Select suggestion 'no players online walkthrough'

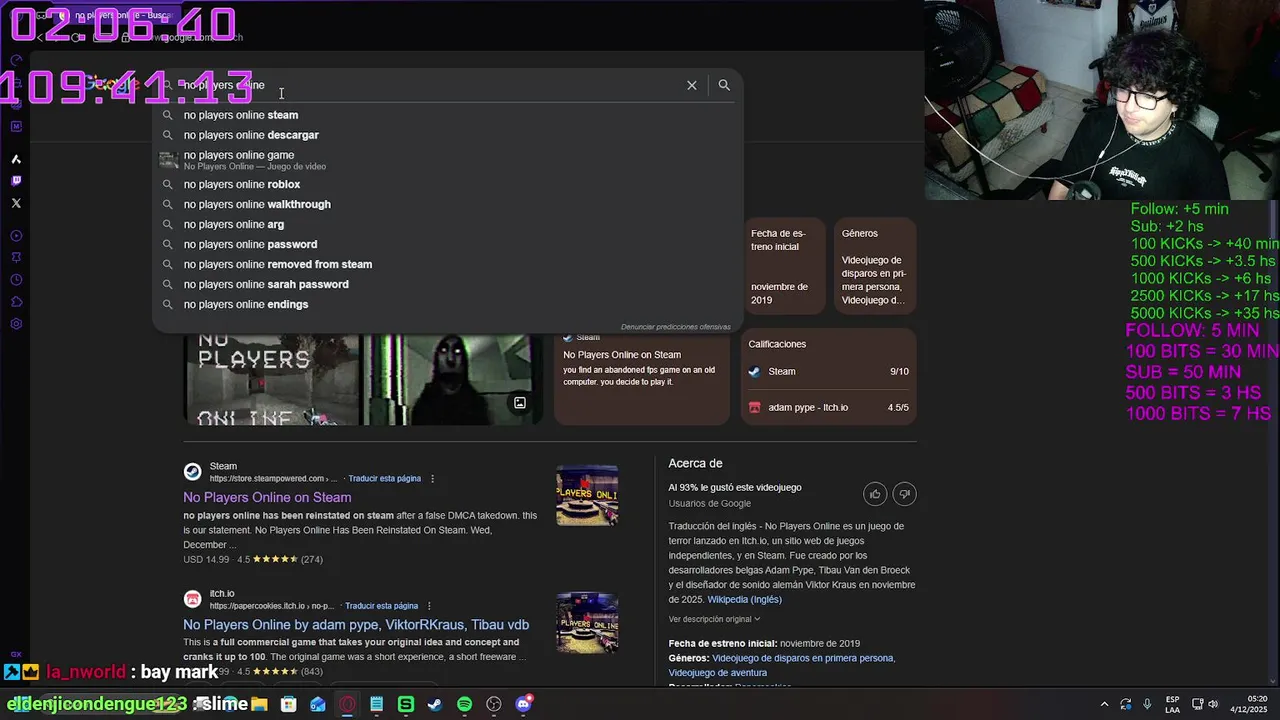pyautogui.click(x=448, y=204)
